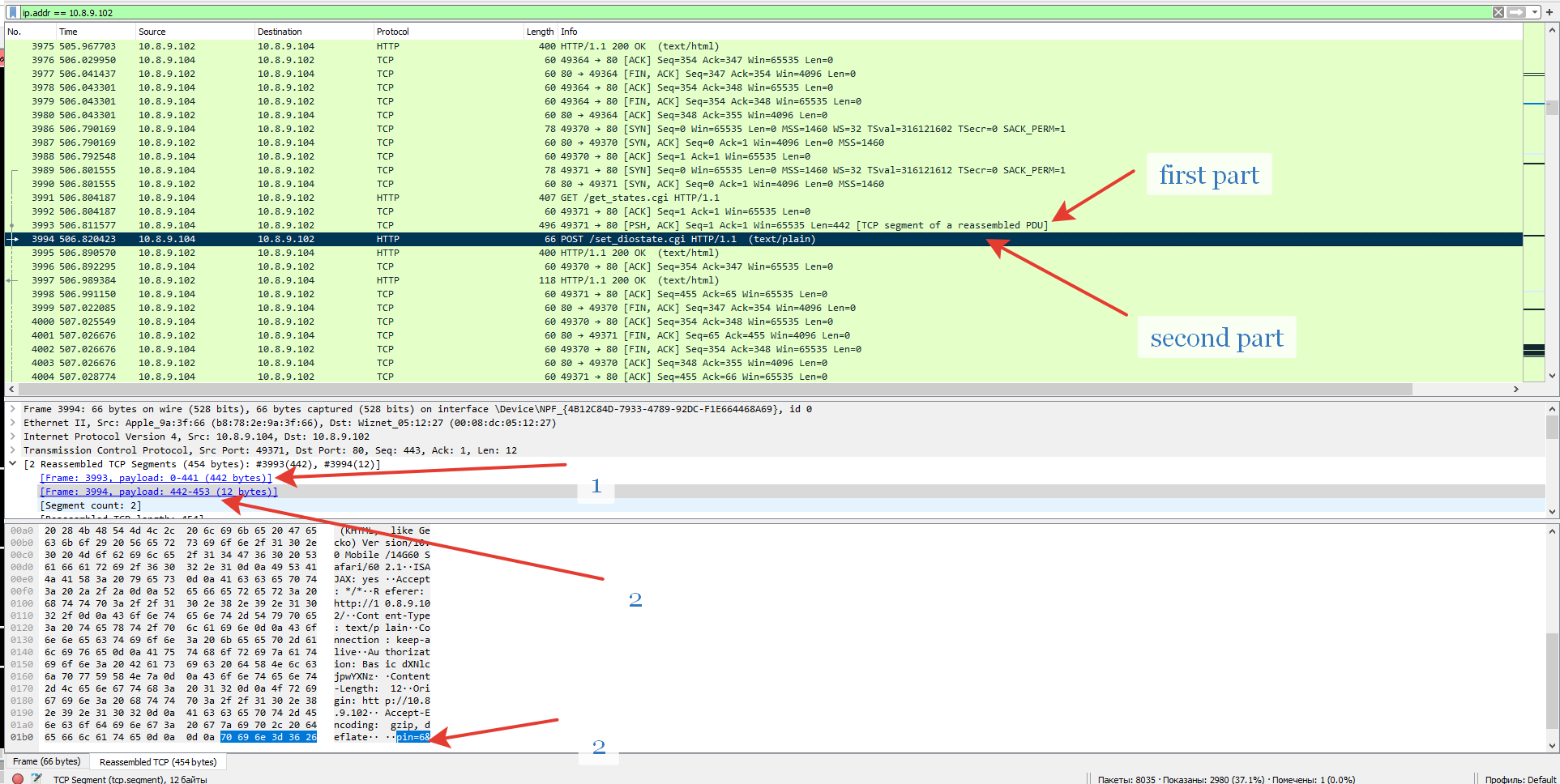Switch to Reassembled TCP (454 bytes) tab
The image size is (1560, 784).
pos(158,762)
